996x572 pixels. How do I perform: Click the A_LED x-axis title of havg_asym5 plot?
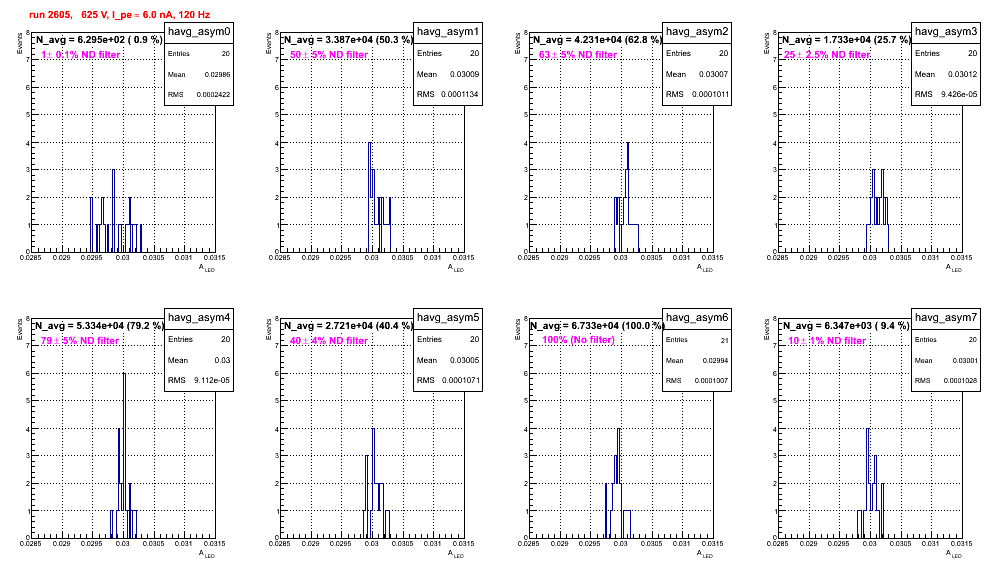tap(456, 554)
